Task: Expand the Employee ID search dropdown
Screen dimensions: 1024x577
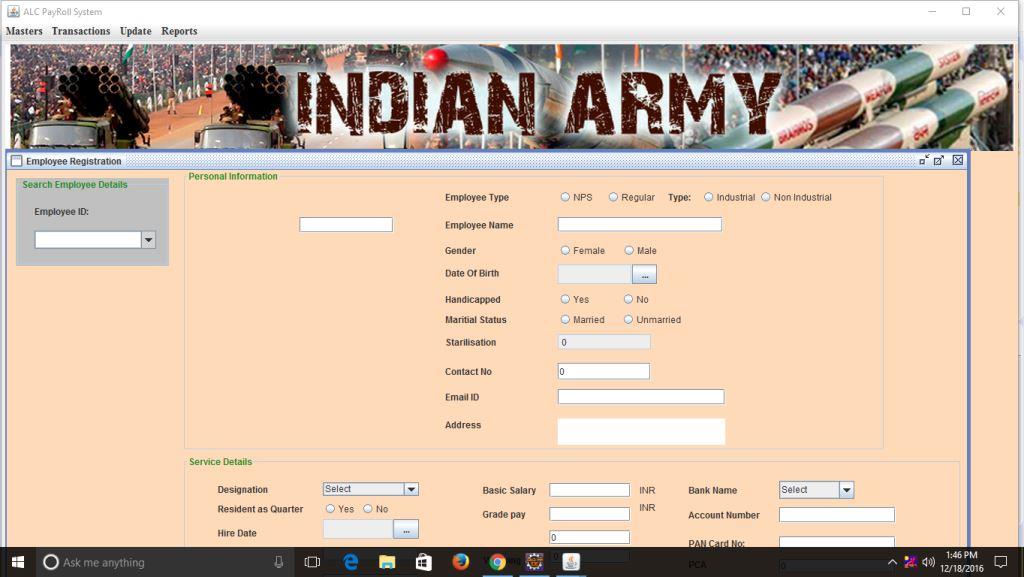Action: 148,240
